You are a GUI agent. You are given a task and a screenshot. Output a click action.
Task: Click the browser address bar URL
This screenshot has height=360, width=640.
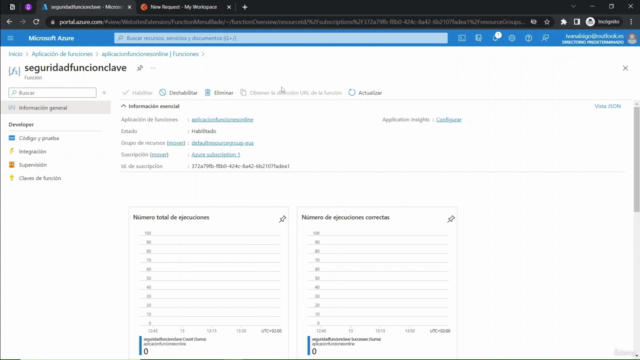[x=292, y=22]
